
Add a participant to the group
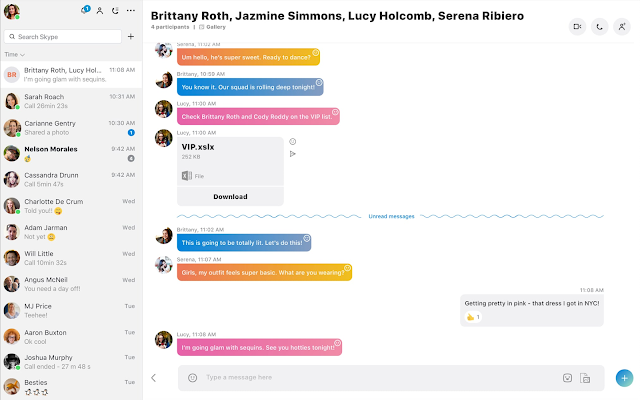click(622, 27)
